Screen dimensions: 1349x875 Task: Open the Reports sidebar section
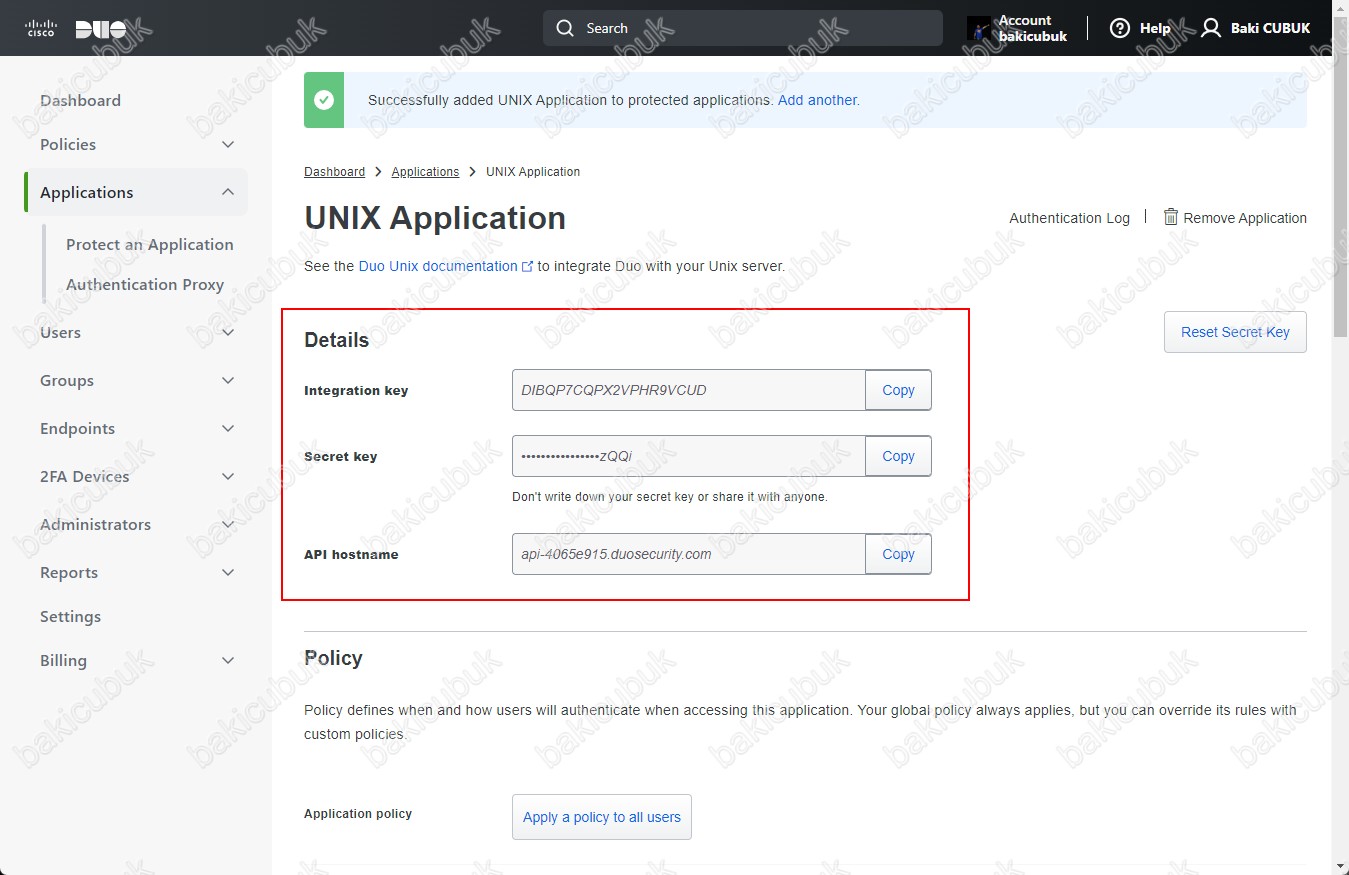[69, 572]
